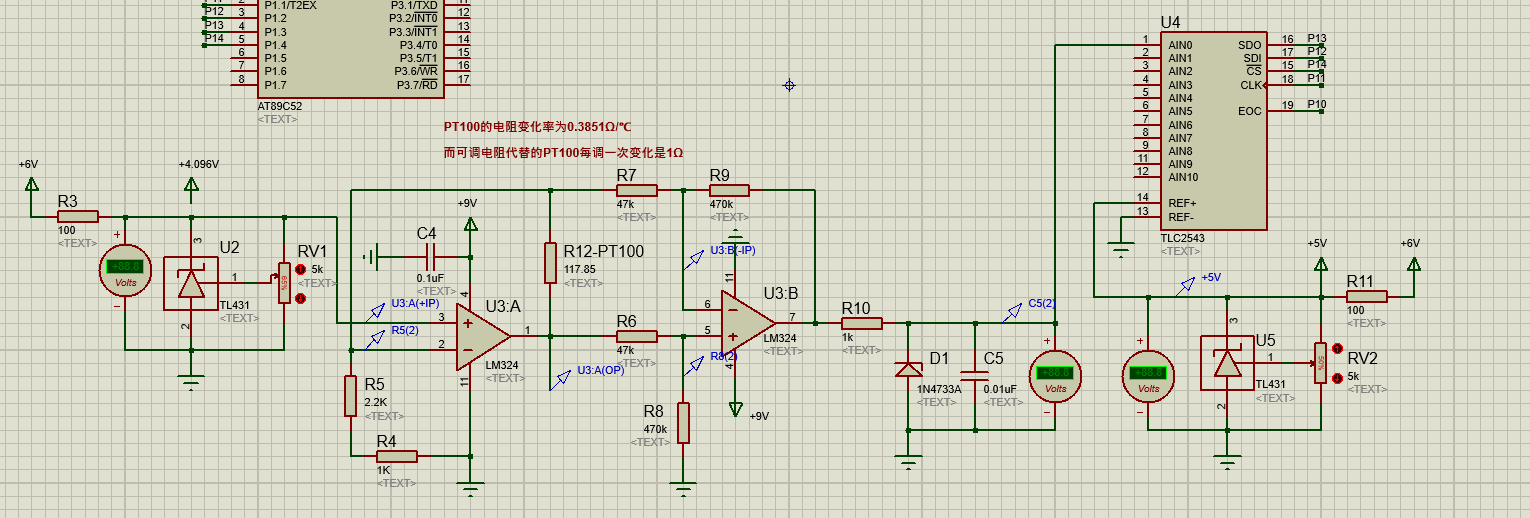Click the U3:B(-IP) voltage probe
1530x518 pixels.
pyautogui.click(x=694, y=260)
